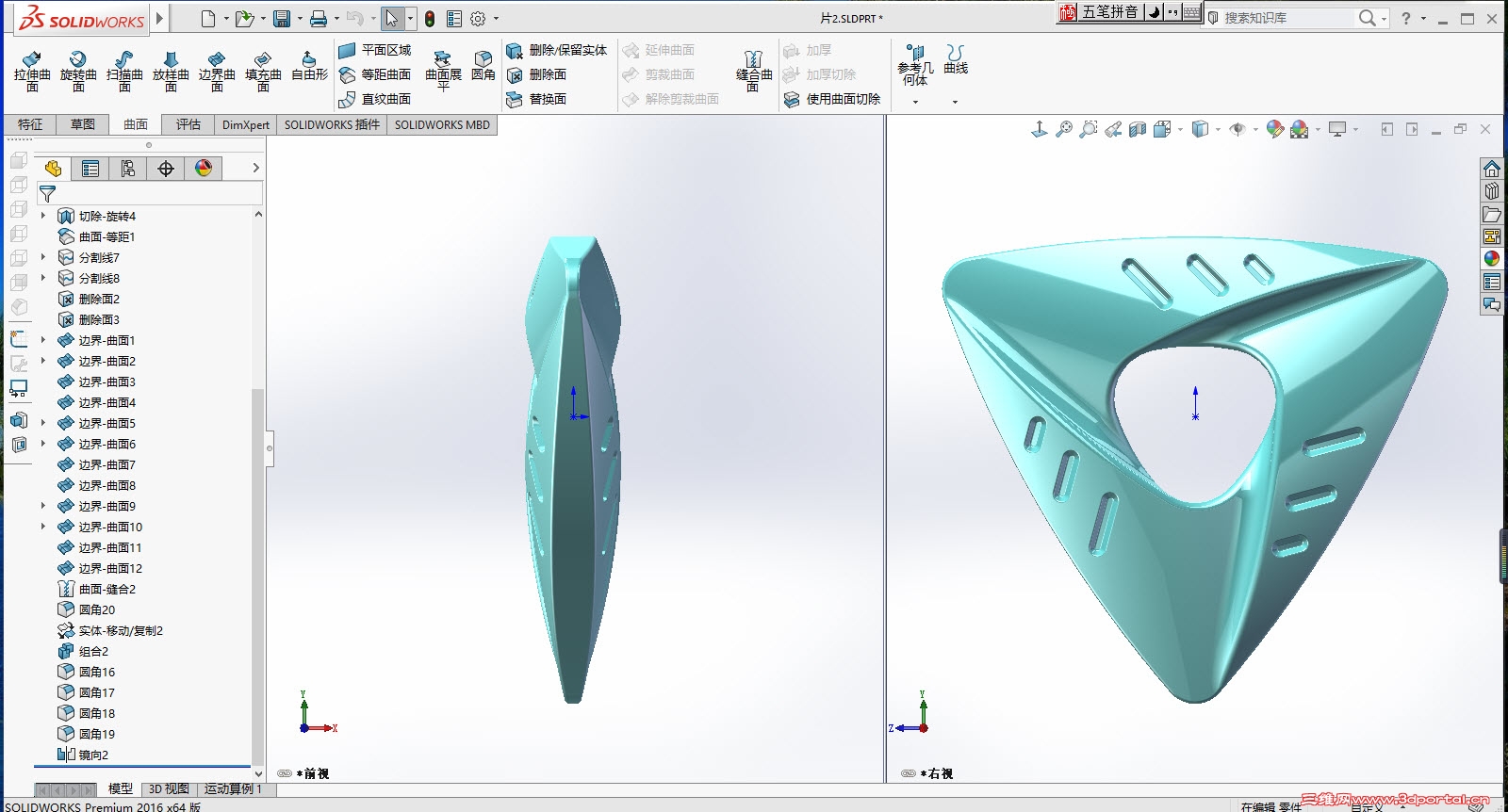Image resolution: width=1508 pixels, height=812 pixels.
Task: Select the 曲面展平 surface flatten tool
Action: tap(443, 71)
